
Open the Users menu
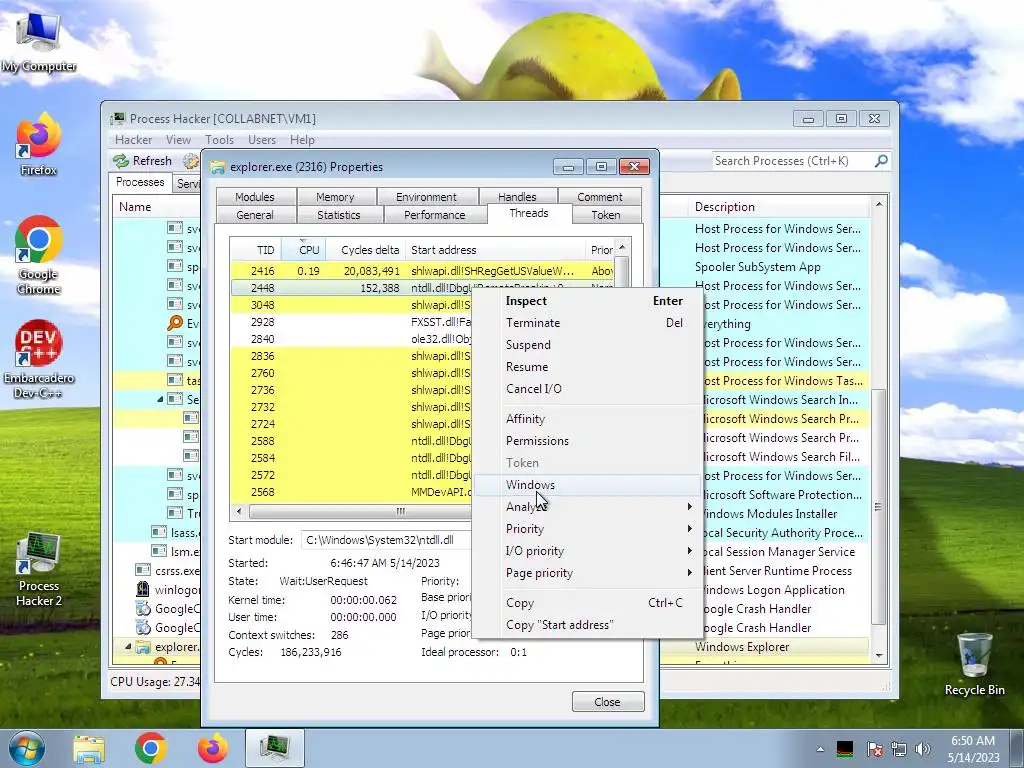262,140
